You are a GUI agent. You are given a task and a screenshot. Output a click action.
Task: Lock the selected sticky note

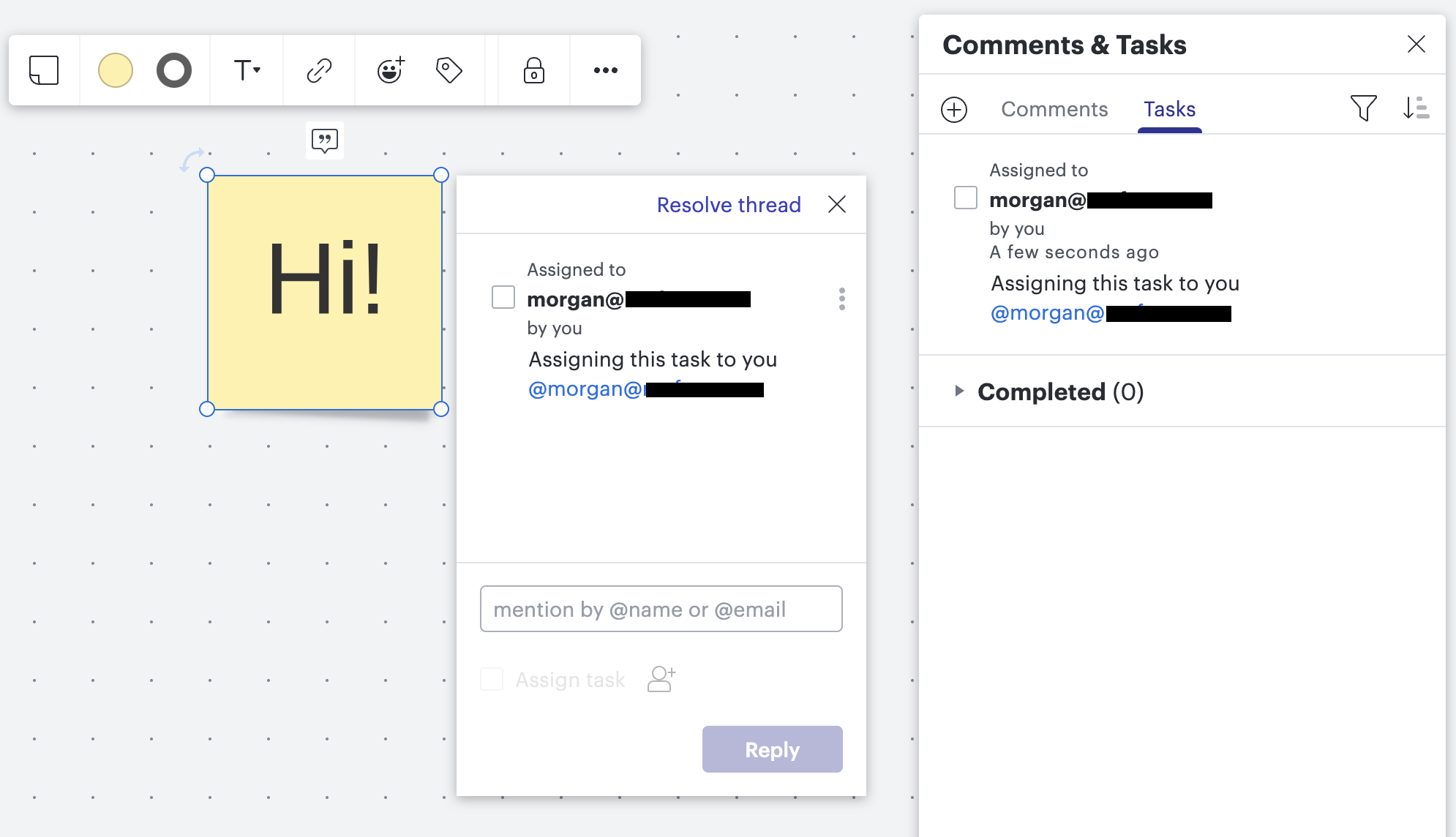[533, 70]
